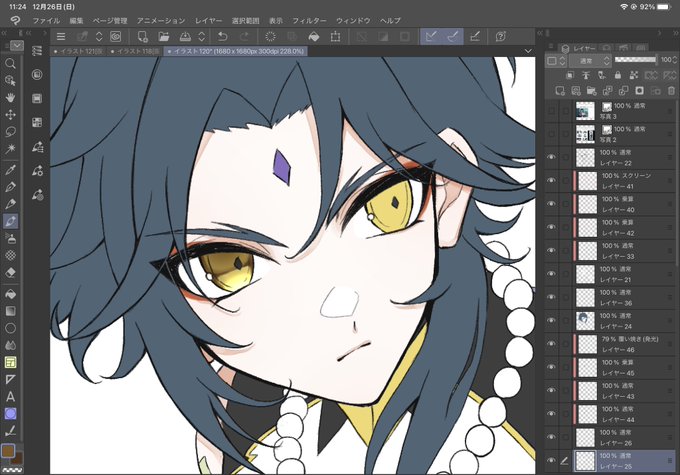The image size is (680, 475).
Task: Toggle the Lock layer padlock icon
Action: point(618,75)
